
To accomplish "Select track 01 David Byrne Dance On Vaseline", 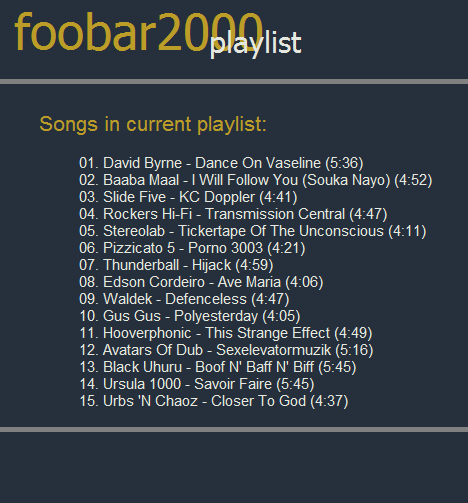I will click(221, 163).
